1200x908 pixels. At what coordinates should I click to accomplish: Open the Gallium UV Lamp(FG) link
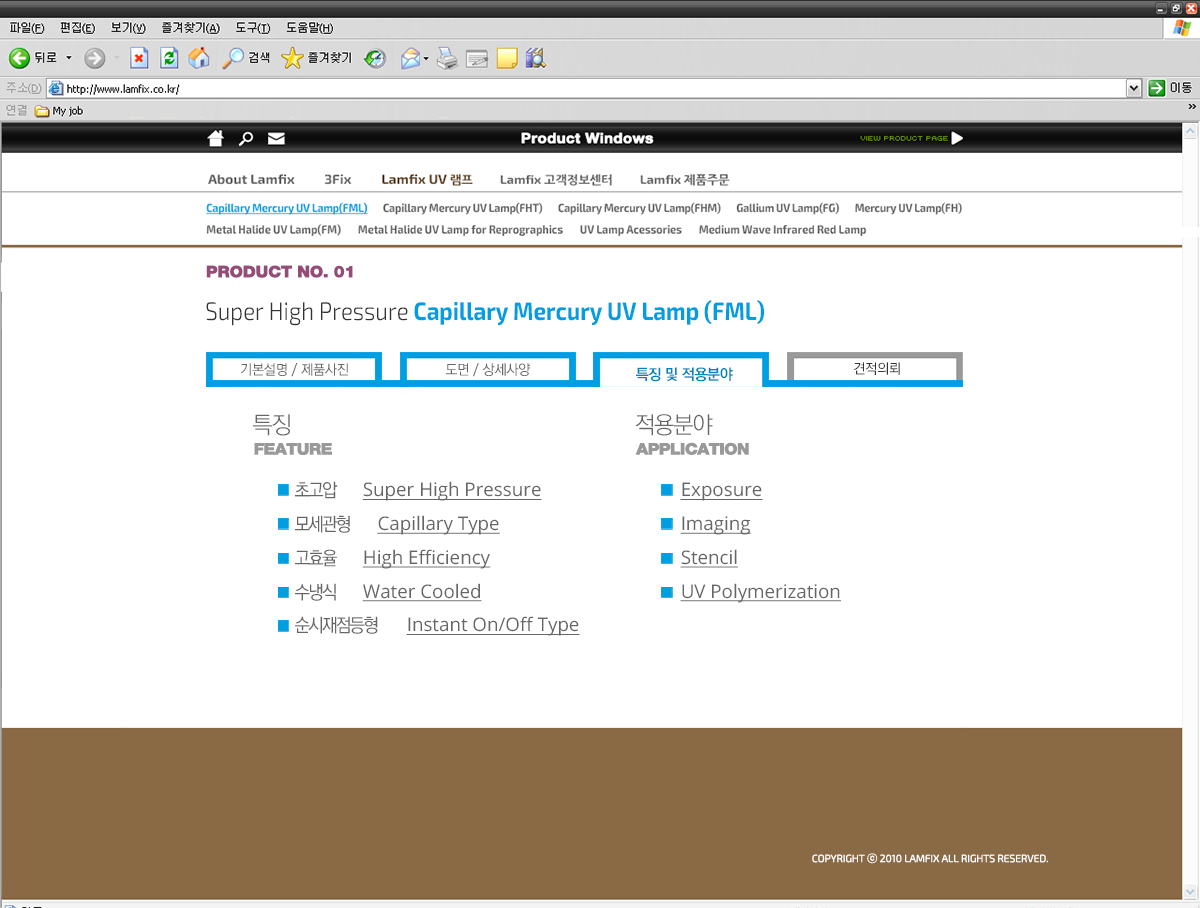pyautogui.click(x=787, y=208)
